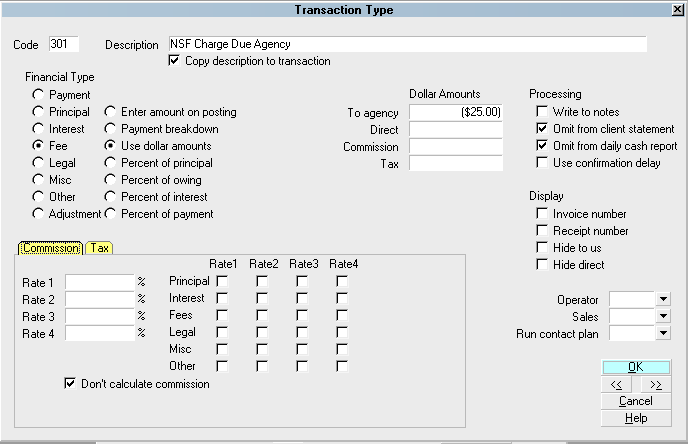Open the Operator dropdown
688x444 pixels.
(x=663, y=299)
